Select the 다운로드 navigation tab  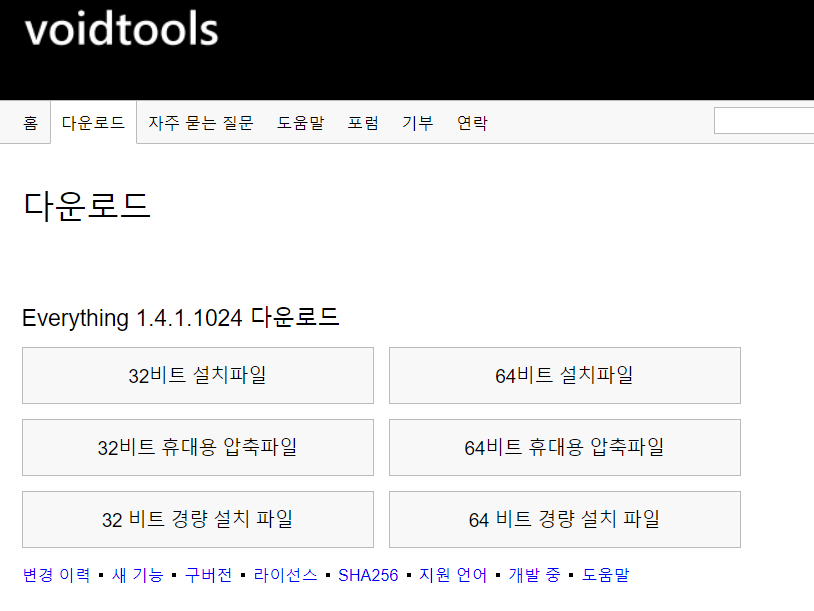click(x=93, y=123)
